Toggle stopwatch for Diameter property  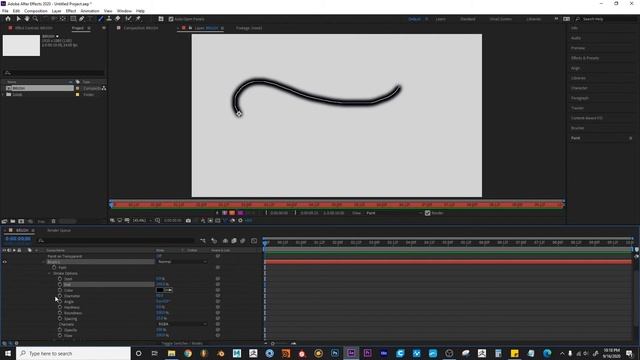pos(60,296)
